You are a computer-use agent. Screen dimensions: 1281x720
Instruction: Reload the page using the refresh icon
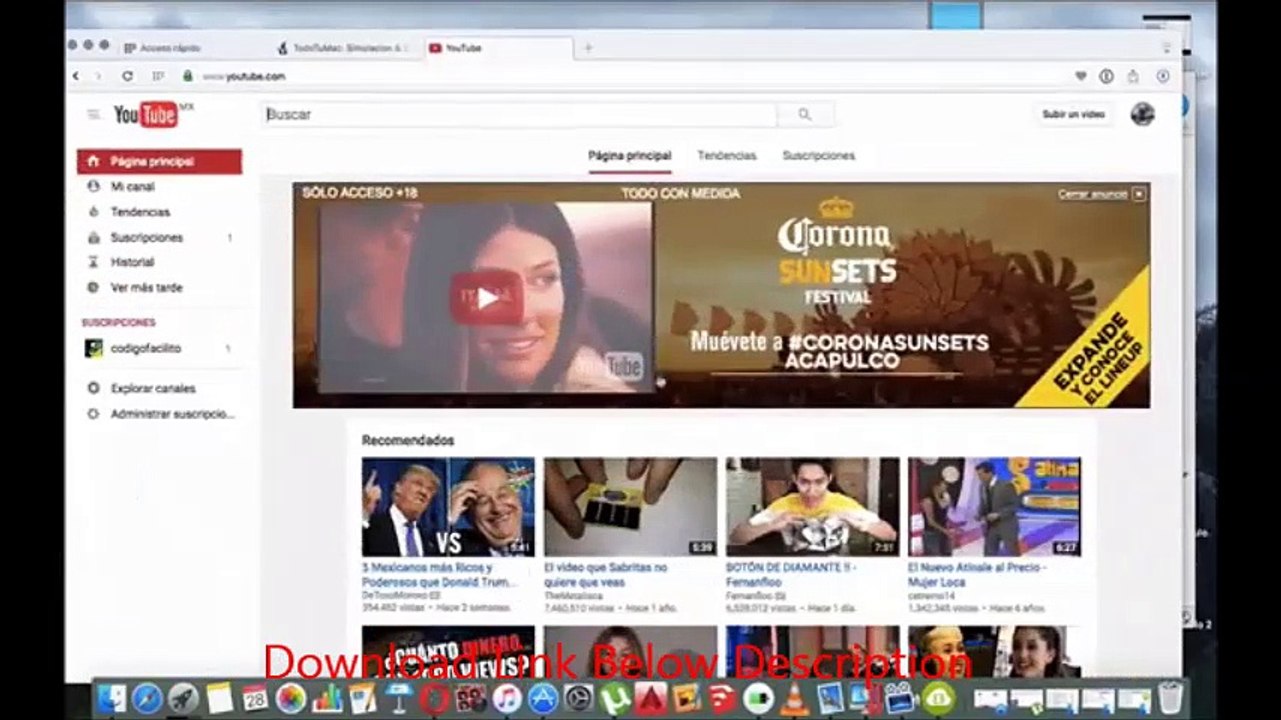click(127, 76)
